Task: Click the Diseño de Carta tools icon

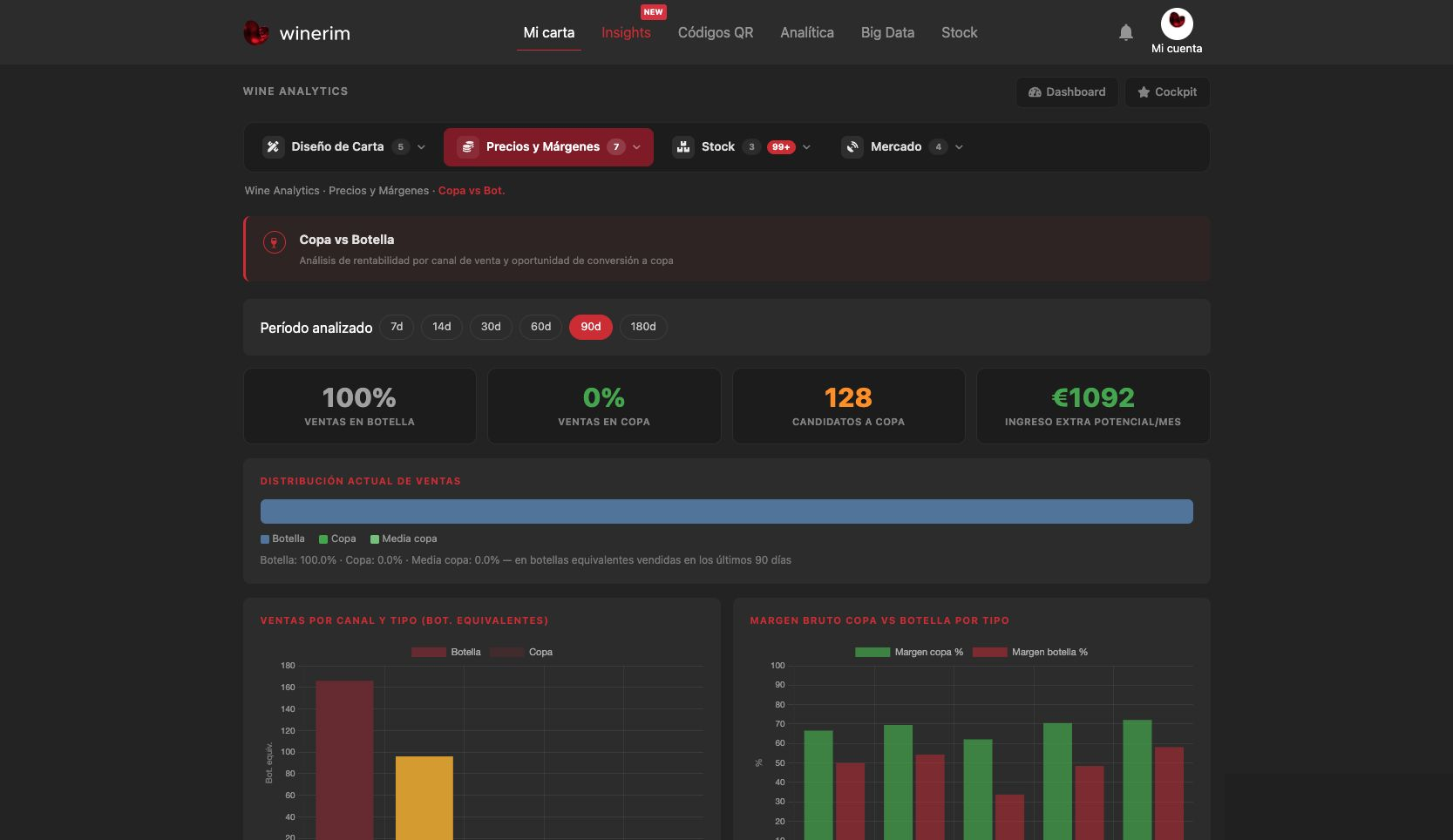Action: click(x=273, y=147)
